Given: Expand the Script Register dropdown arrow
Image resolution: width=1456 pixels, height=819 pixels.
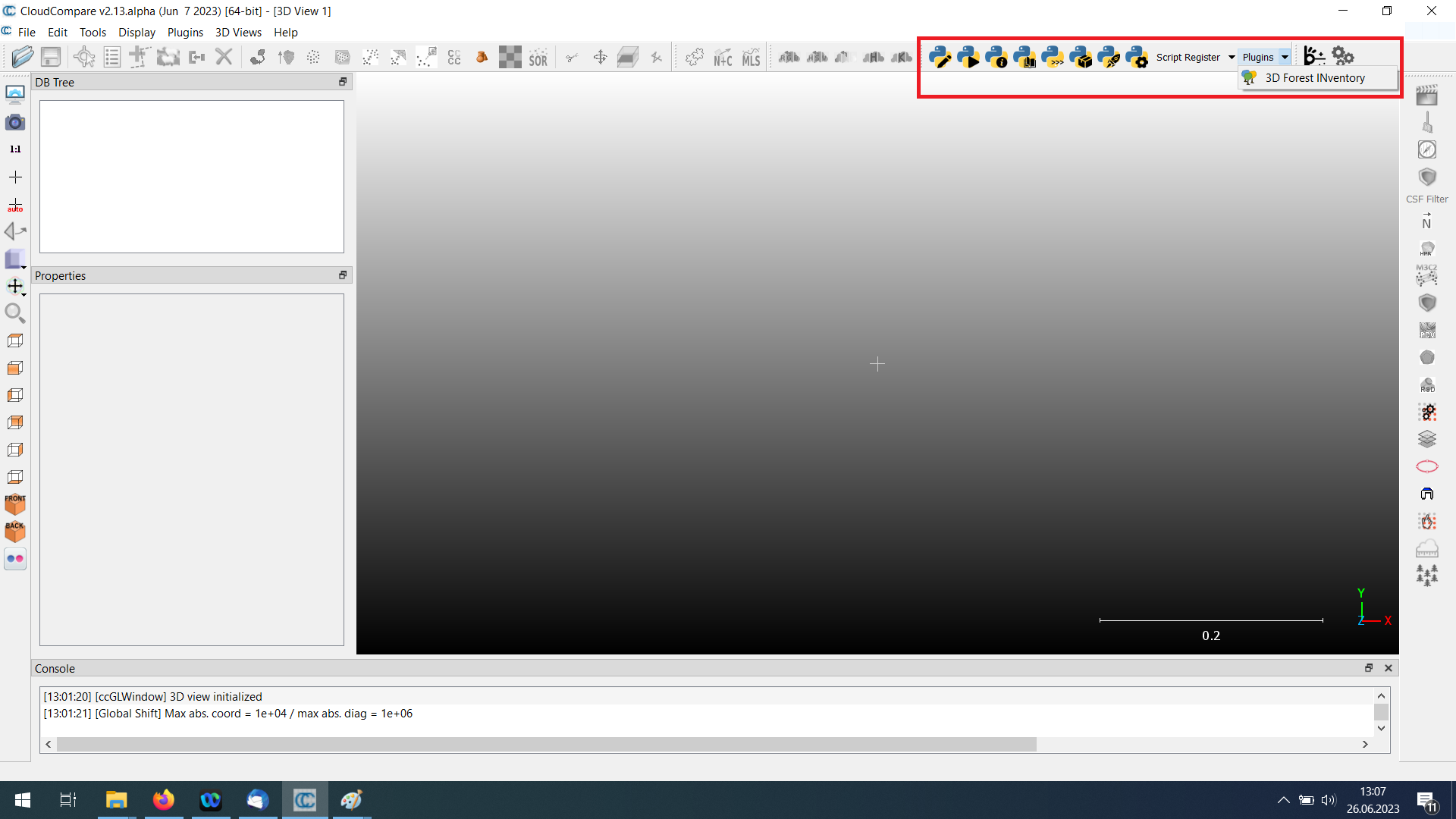Looking at the screenshot, I should point(1232,58).
